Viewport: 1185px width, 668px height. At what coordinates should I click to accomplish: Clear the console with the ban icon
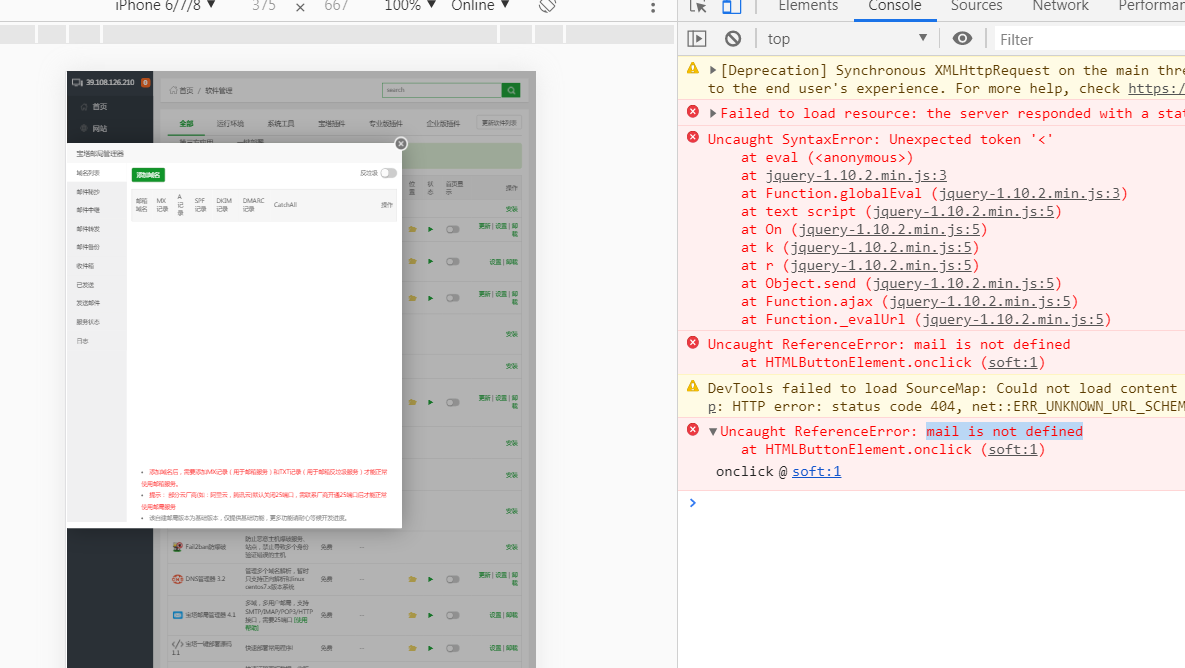tap(733, 39)
